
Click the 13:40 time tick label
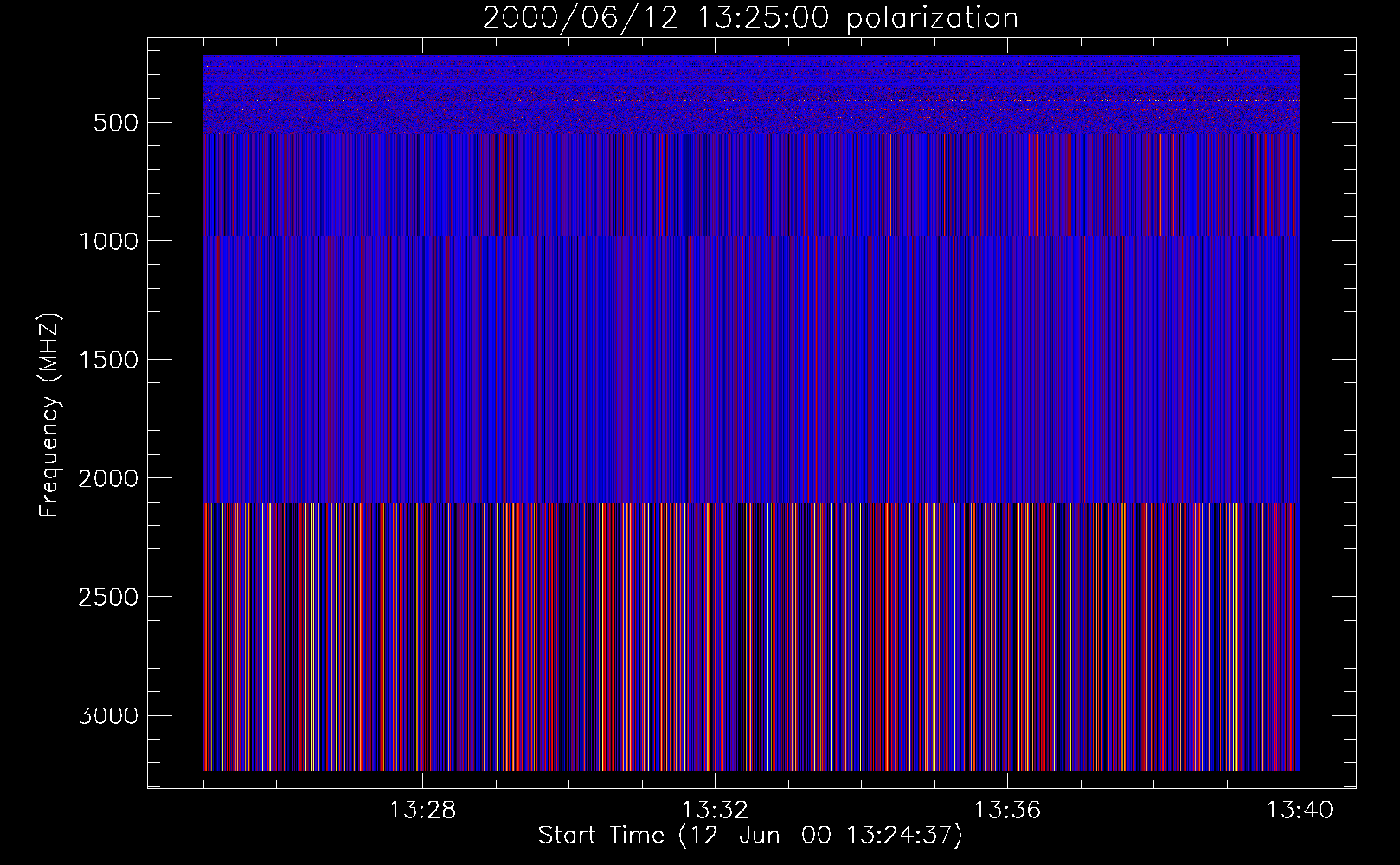coord(1300,811)
